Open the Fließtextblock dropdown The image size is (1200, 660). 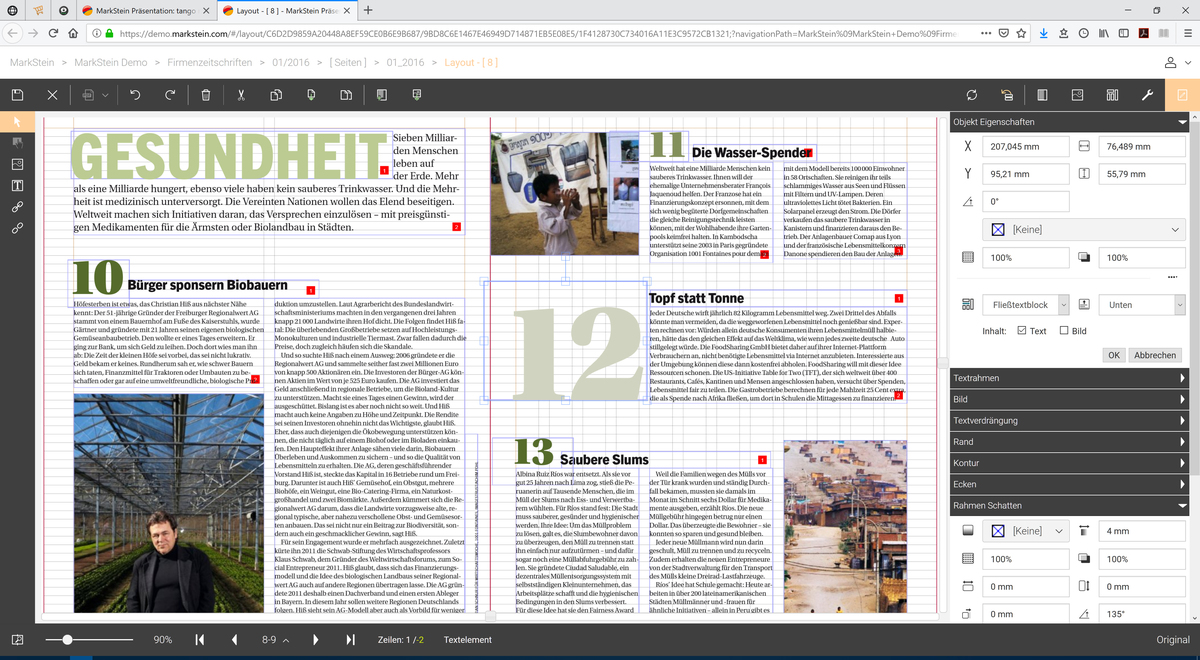tap(1061, 304)
